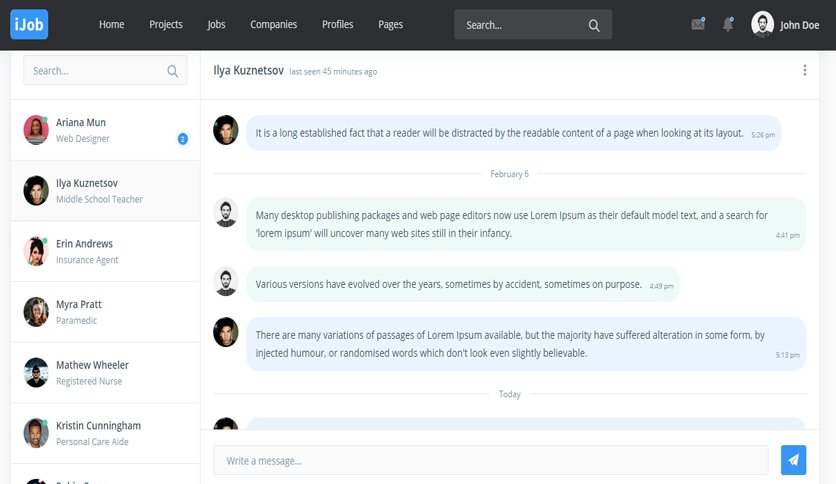Click avatar beside the 4:49 pm message
The image size is (836, 484).
tap(226, 281)
